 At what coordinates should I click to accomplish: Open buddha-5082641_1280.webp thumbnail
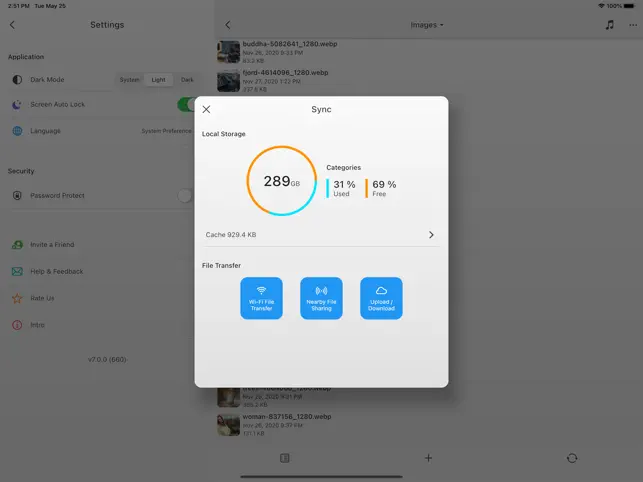pos(228,52)
